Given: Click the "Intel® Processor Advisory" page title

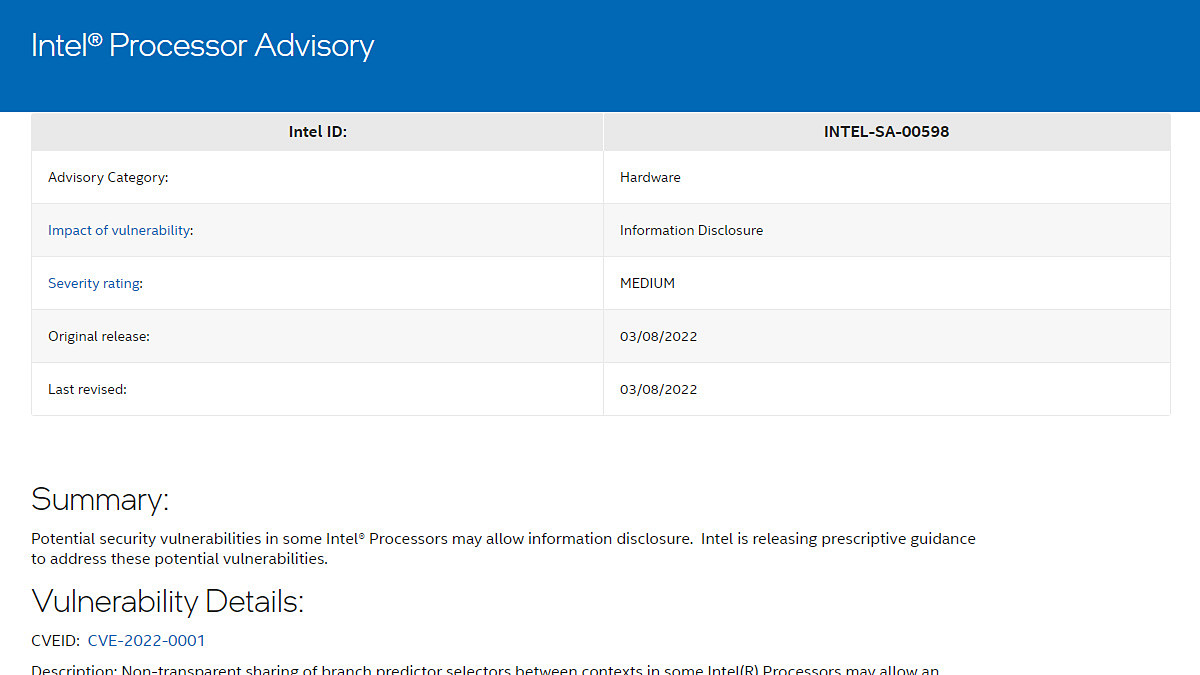Looking at the screenshot, I should pos(203,46).
